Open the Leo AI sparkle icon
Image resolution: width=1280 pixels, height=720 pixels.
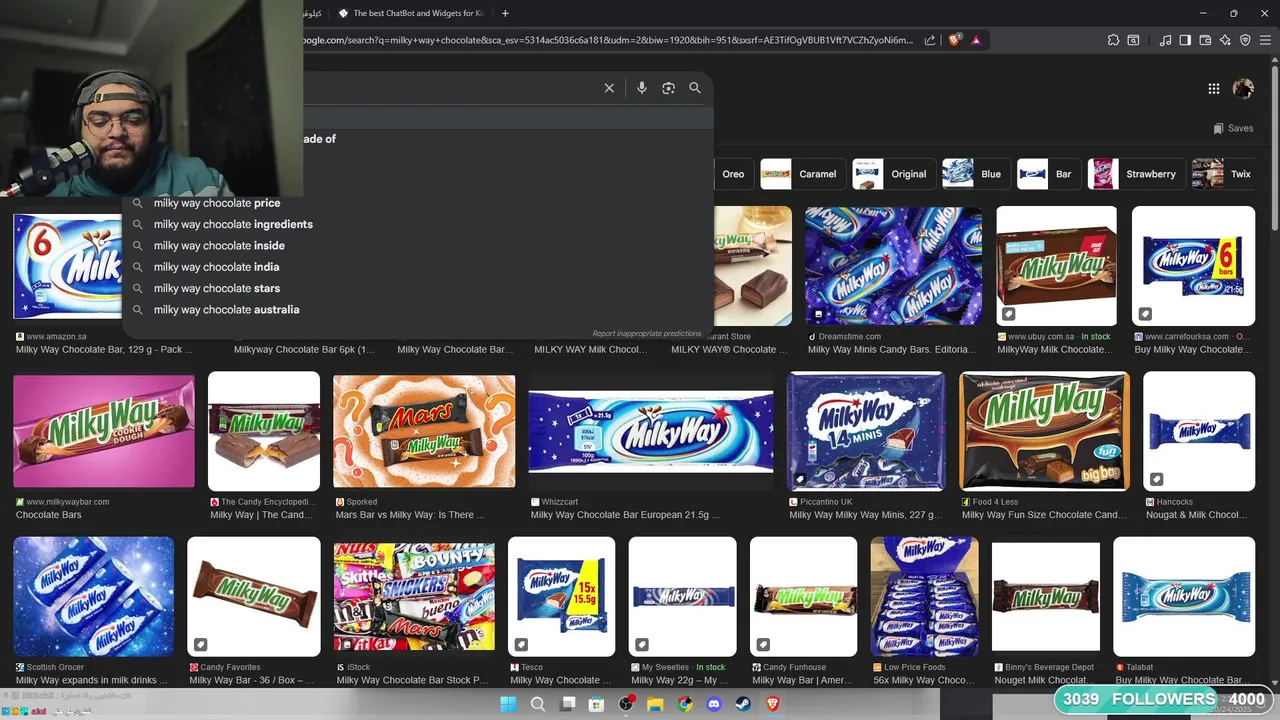click(x=1225, y=40)
